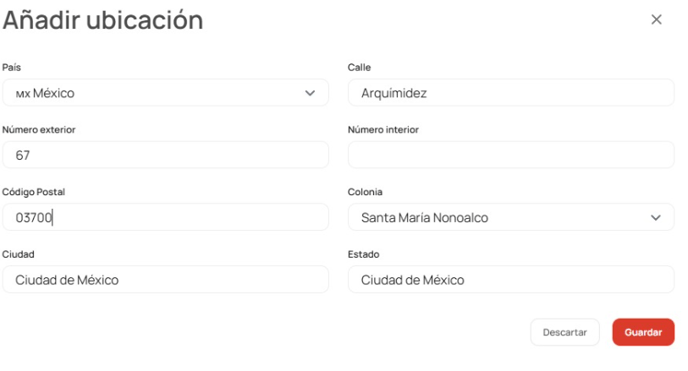This screenshot has width=688, height=371.
Task: Save the location with Guardar
Action: pyautogui.click(x=643, y=332)
